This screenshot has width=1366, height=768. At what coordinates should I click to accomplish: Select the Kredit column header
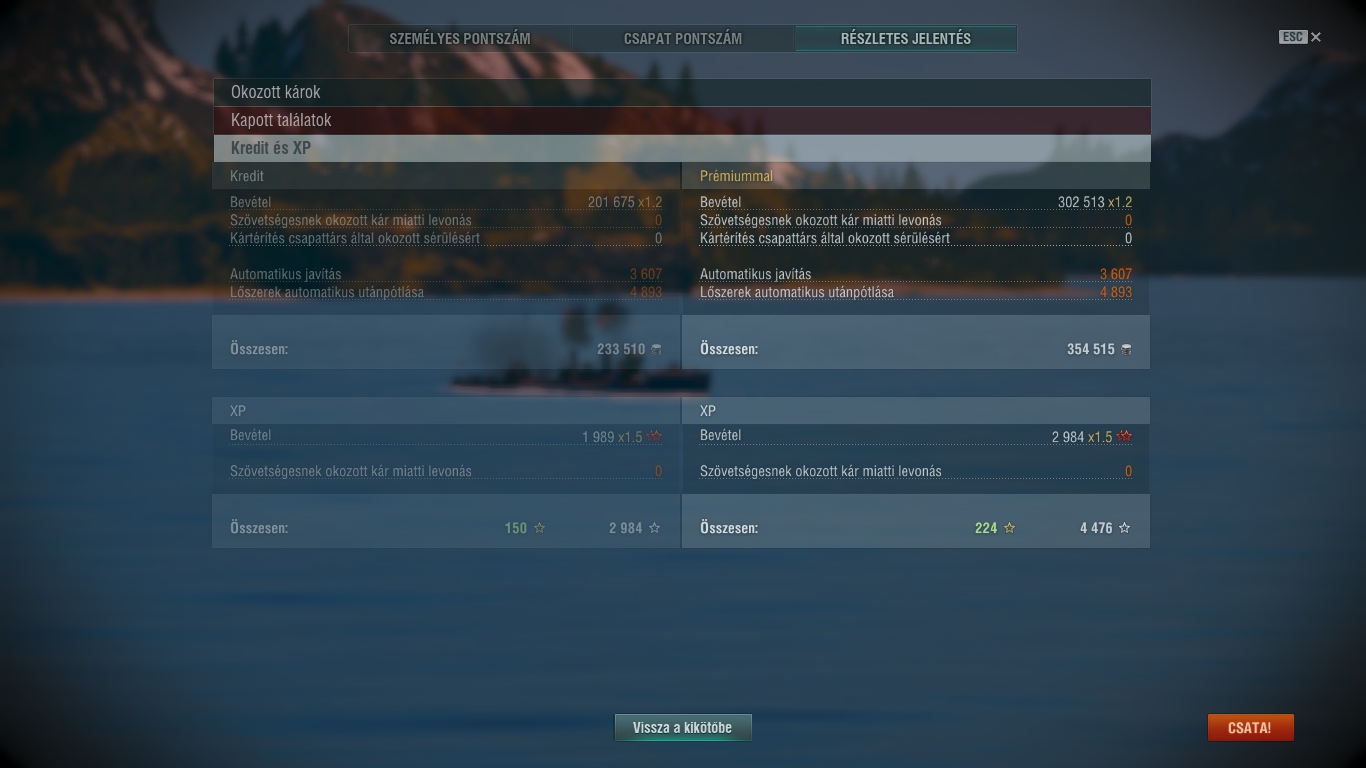point(247,176)
